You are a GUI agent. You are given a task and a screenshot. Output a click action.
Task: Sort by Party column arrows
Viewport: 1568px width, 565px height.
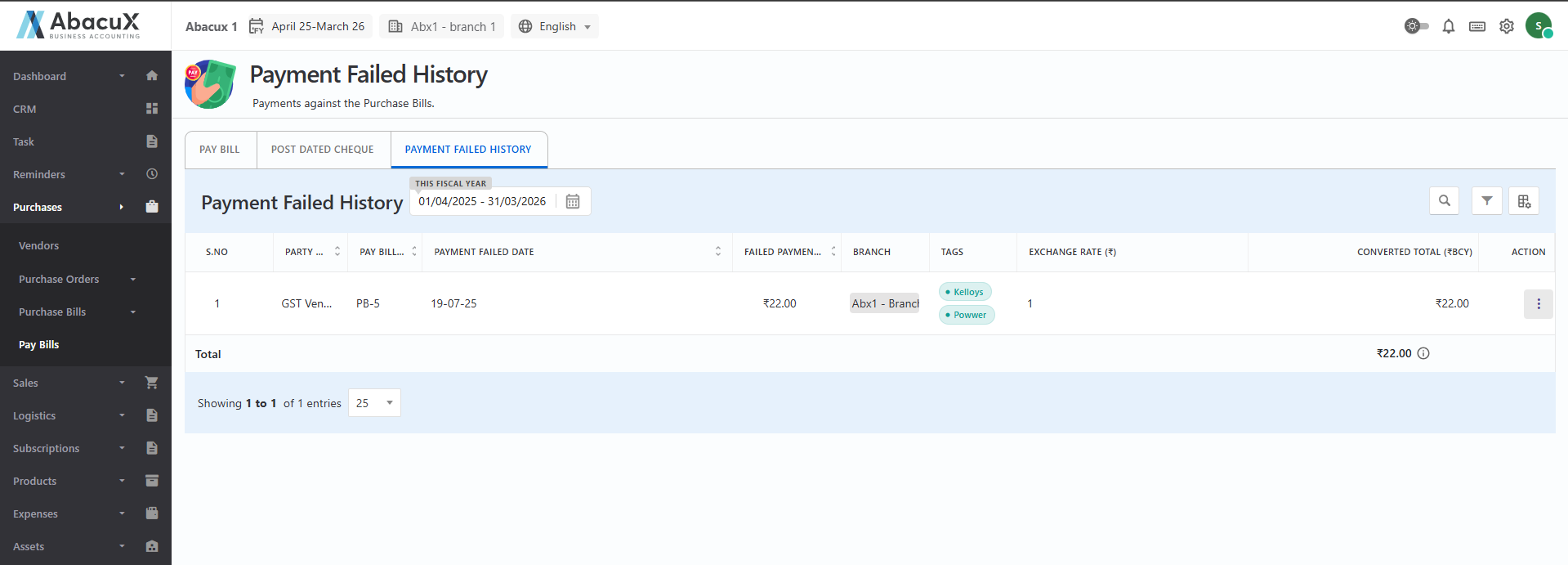[x=337, y=252]
